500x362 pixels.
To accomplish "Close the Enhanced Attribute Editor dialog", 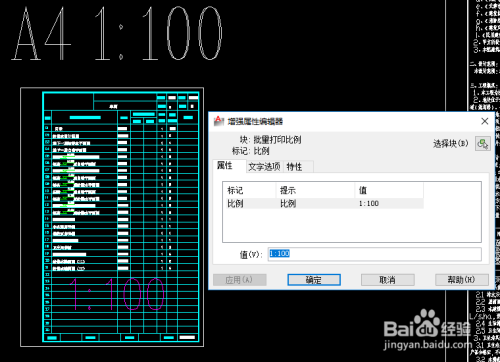I will (485, 121).
